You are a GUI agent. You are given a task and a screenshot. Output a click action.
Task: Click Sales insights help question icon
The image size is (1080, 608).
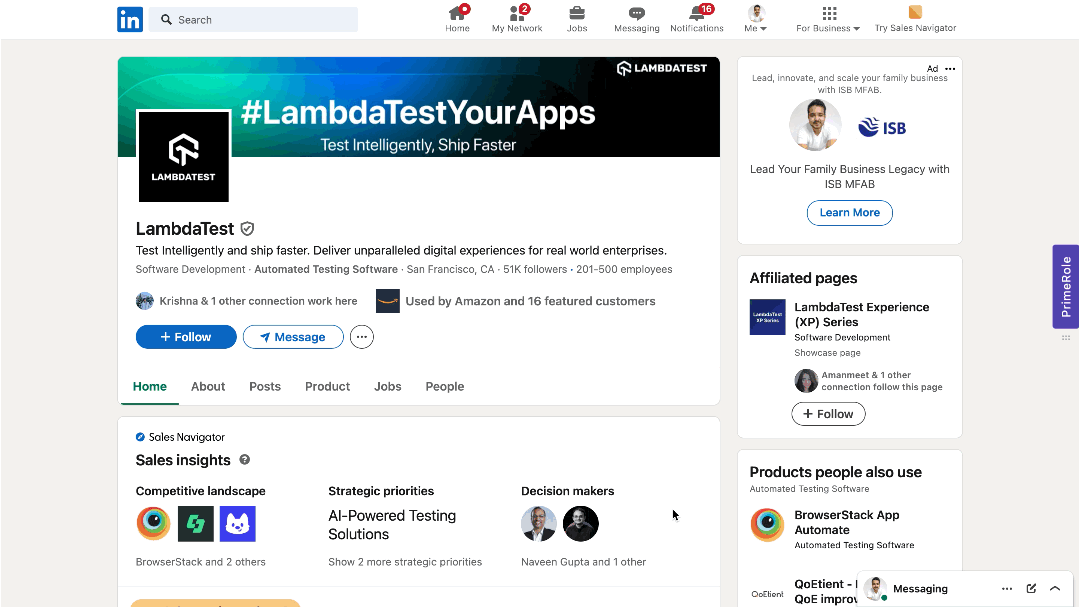coord(245,460)
